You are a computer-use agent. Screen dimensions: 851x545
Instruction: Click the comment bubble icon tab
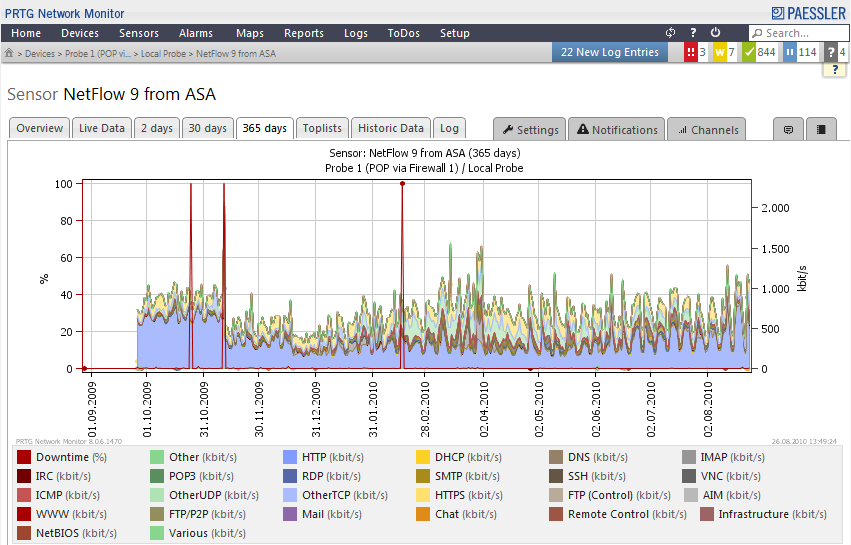[789, 130]
